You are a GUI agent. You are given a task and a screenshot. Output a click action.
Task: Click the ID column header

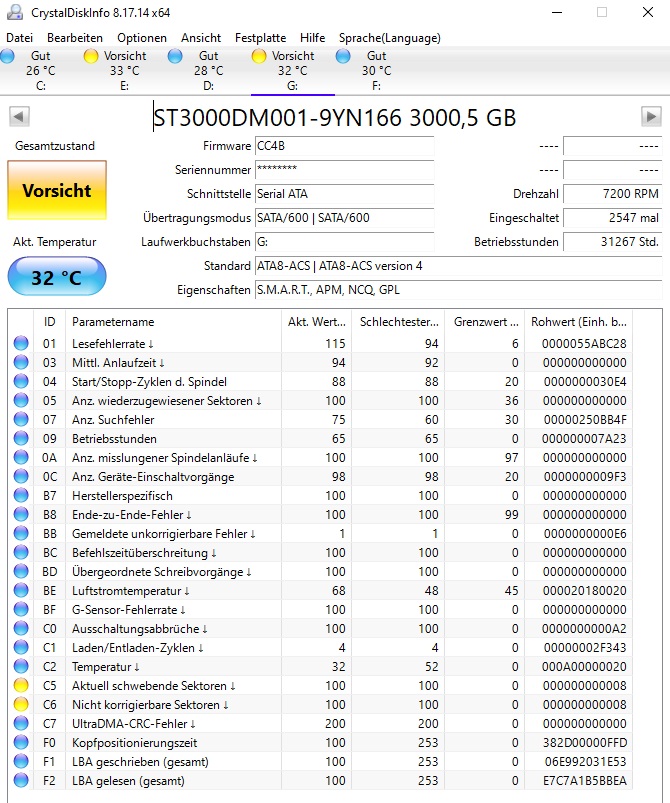(x=49, y=322)
